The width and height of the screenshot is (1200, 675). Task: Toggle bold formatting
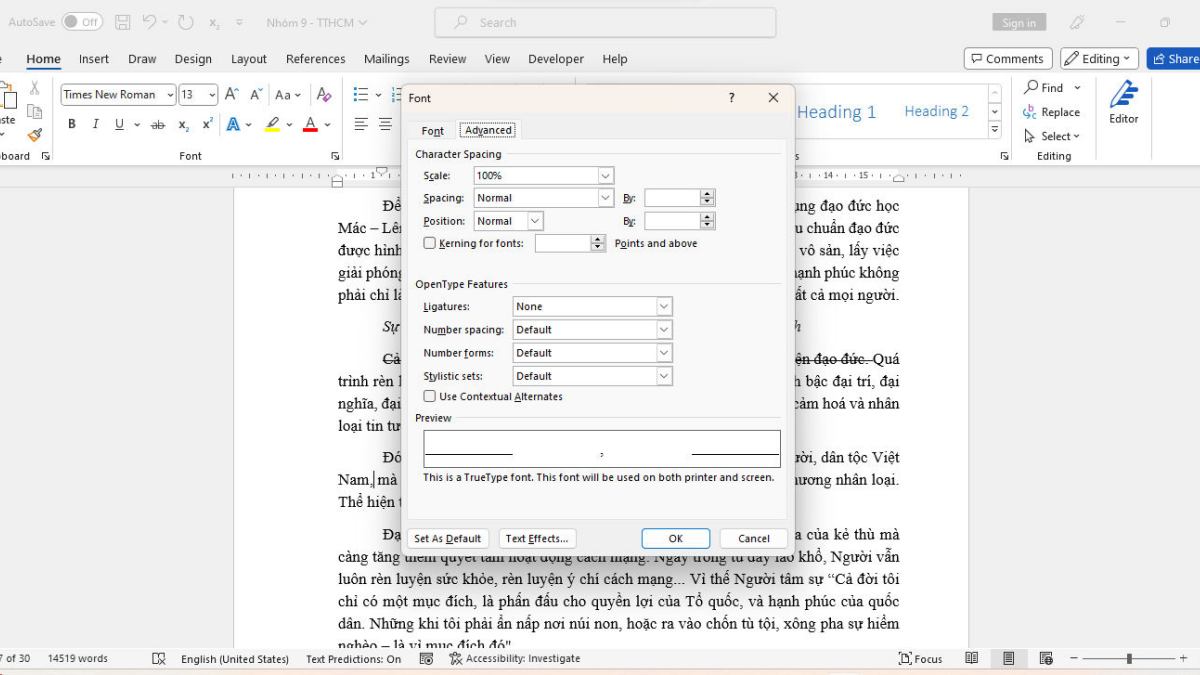[x=71, y=123]
